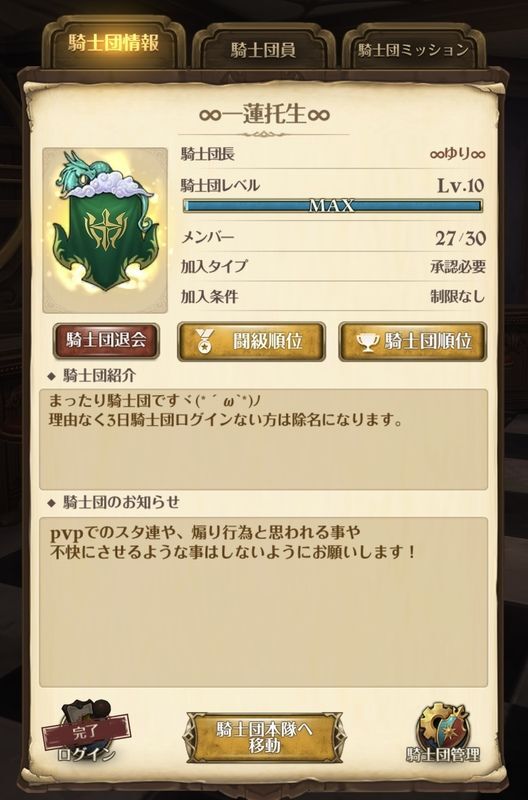Click guild leader name ∞ゆり∞
Viewport: 528px width, 800px height.
tap(458, 154)
